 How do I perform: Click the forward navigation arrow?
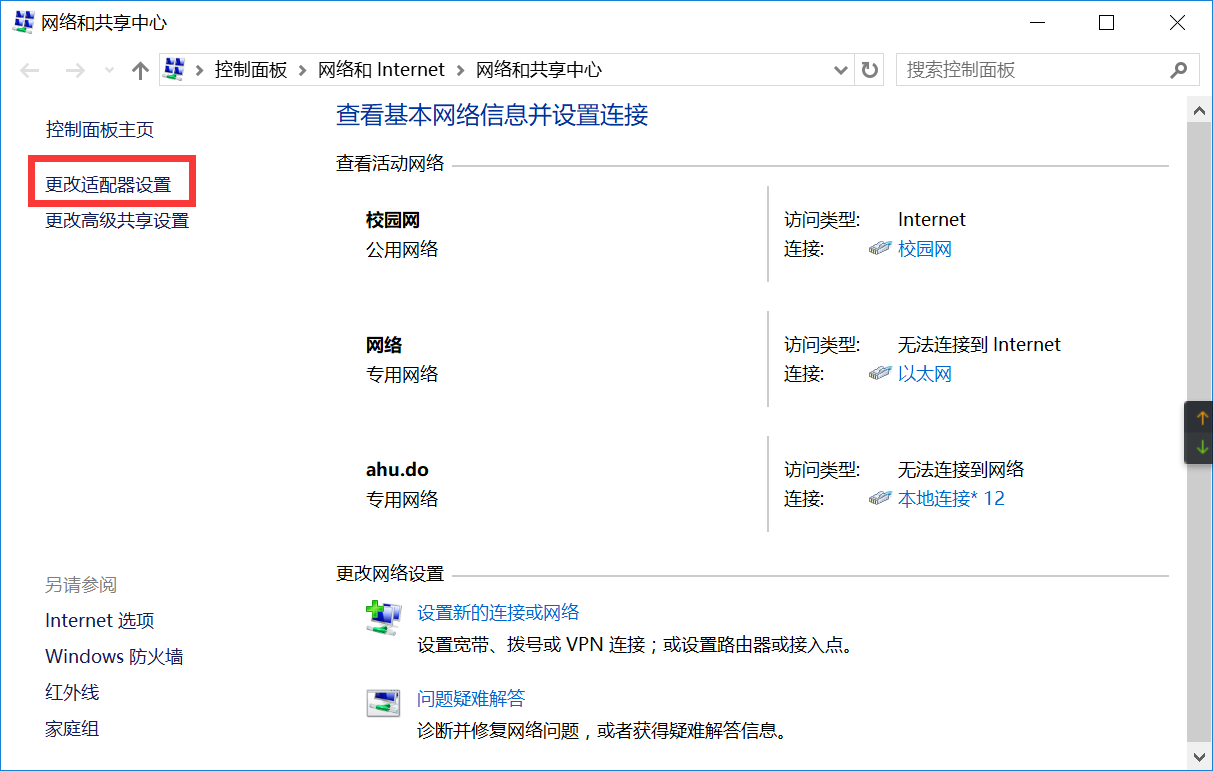75,69
